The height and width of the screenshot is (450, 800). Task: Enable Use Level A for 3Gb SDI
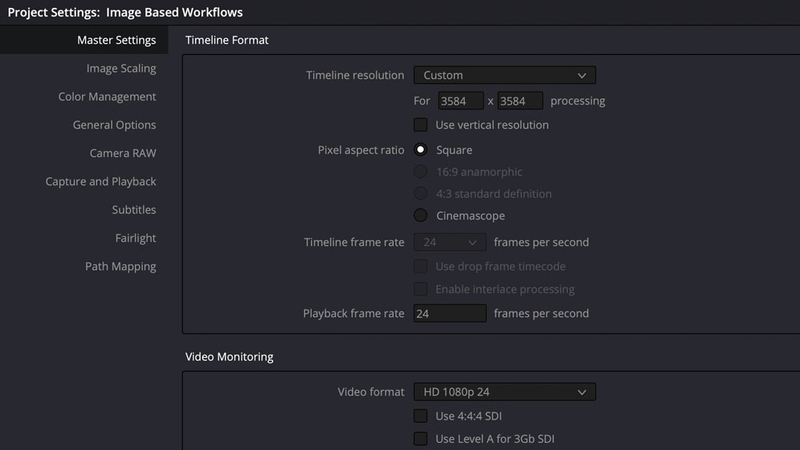tap(421, 438)
